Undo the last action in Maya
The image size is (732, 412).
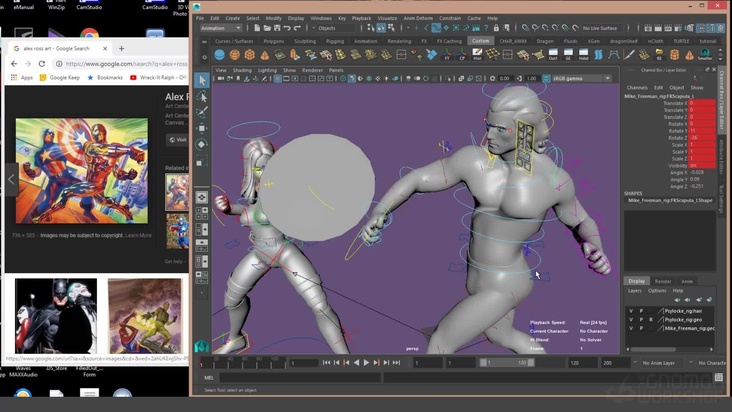coord(287,28)
